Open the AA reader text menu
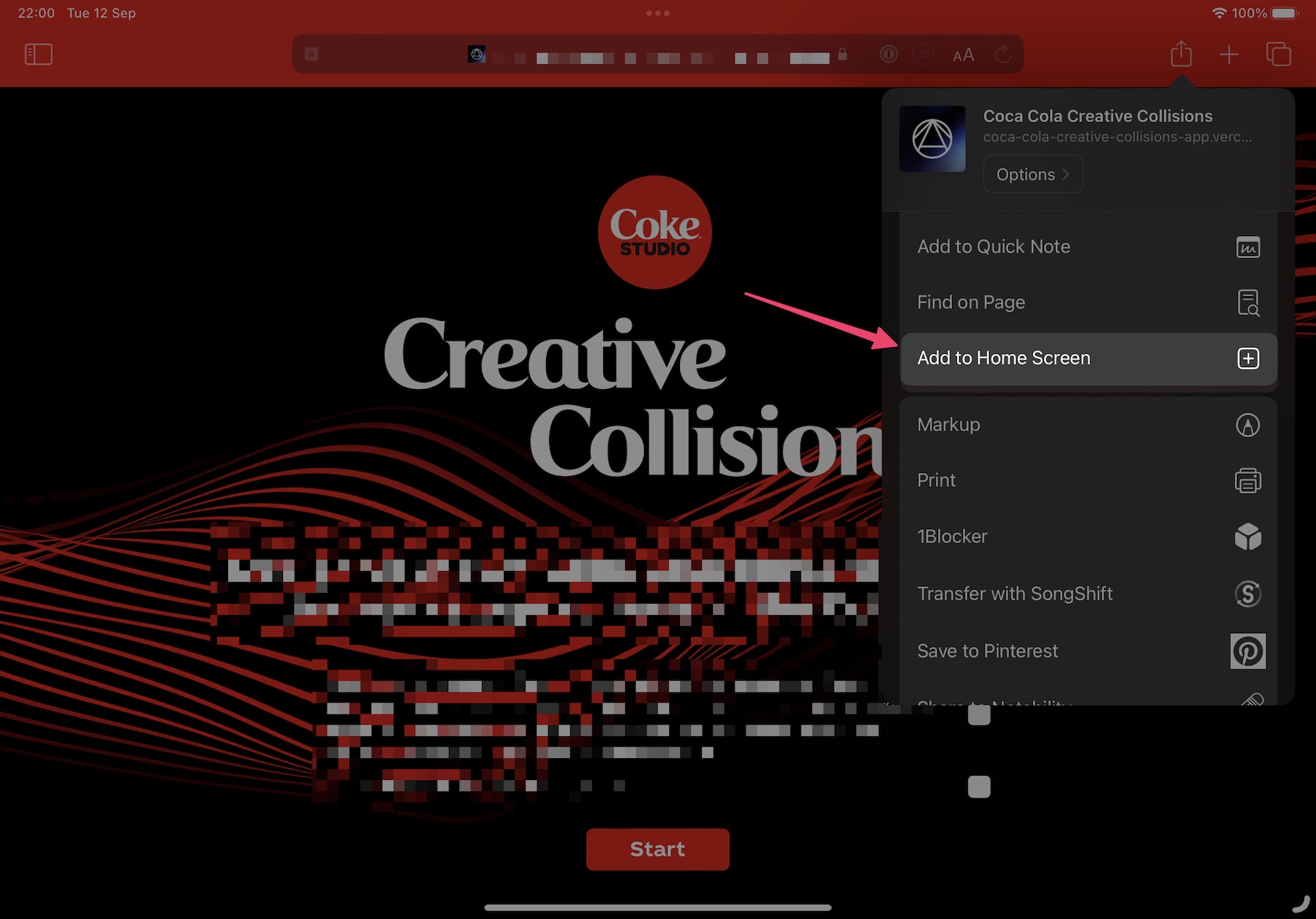The height and width of the screenshot is (919, 1316). point(963,55)
